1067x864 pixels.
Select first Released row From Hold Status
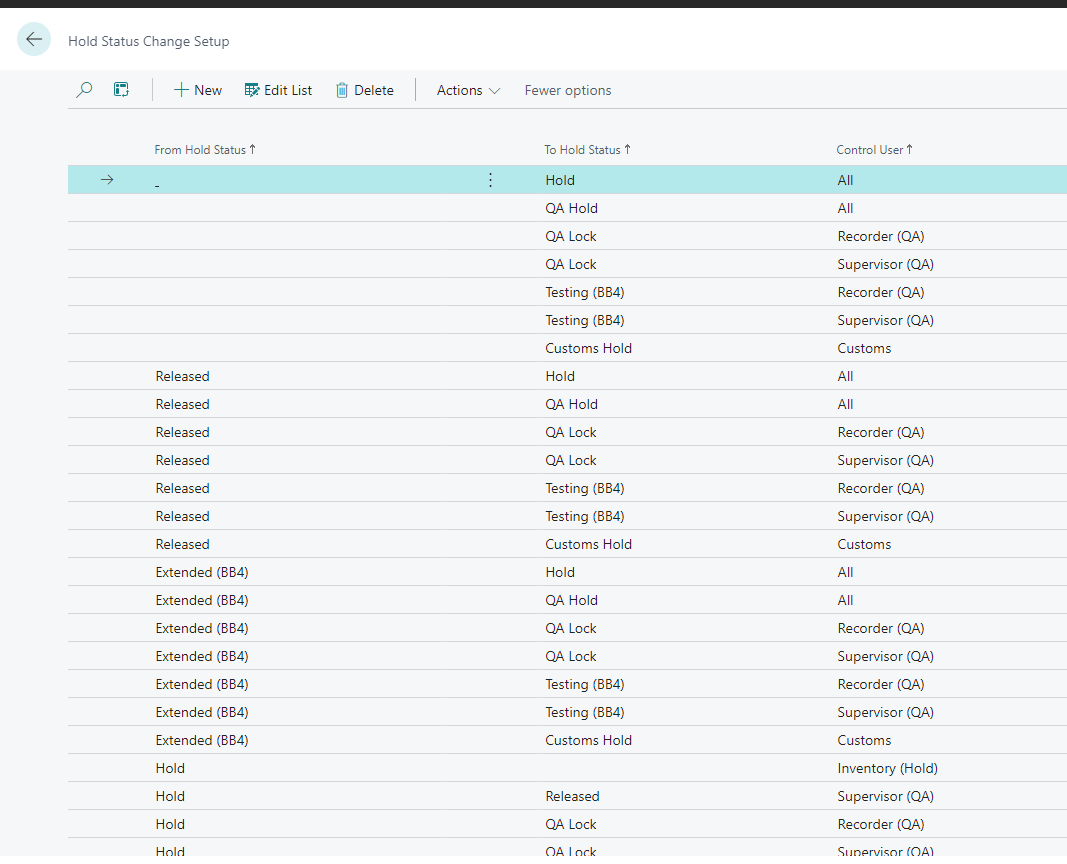tap(182, 376)
